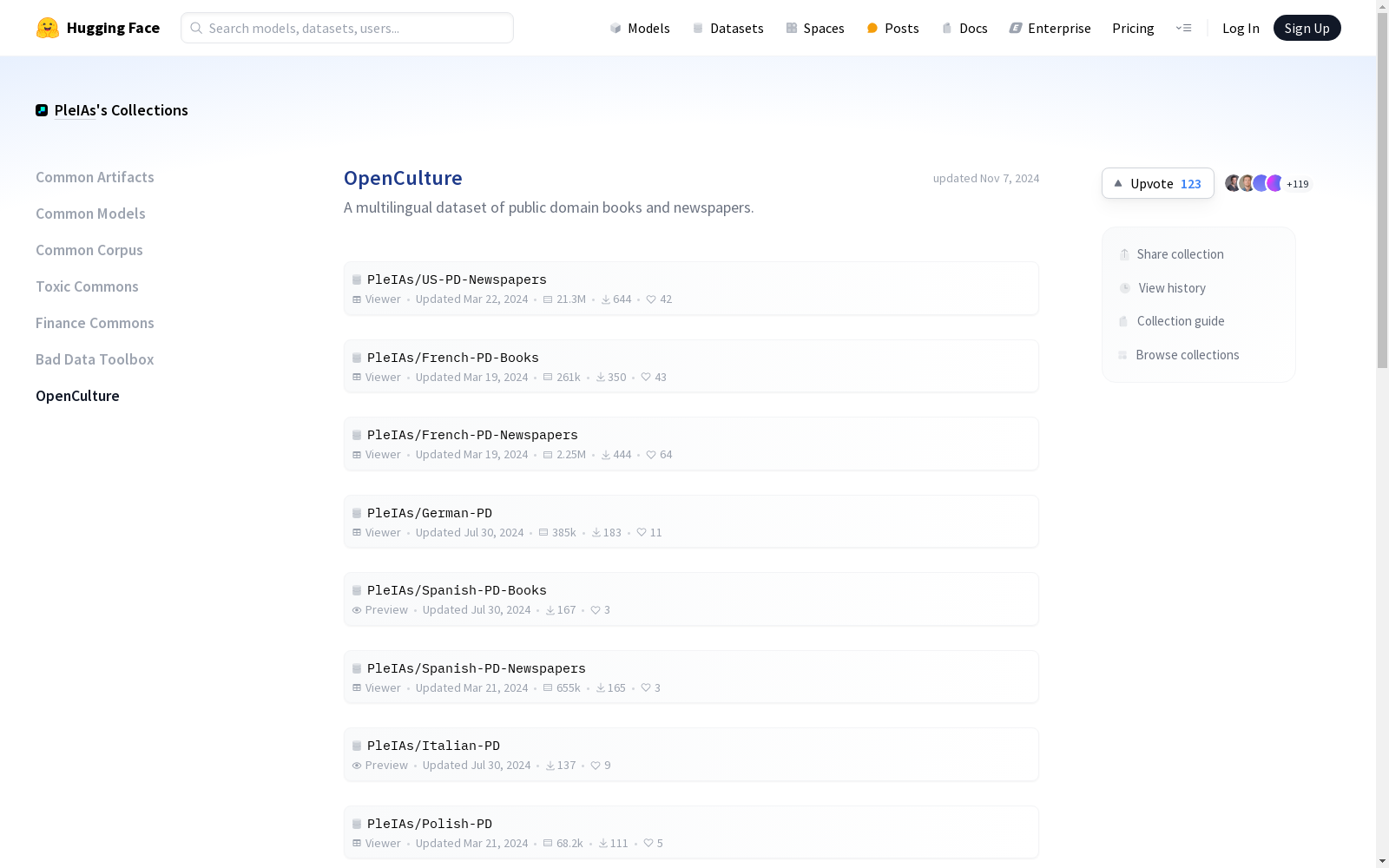Select the Common Models collection
The height and width of the screenshot is (868, 1389).
coord(90,214)
